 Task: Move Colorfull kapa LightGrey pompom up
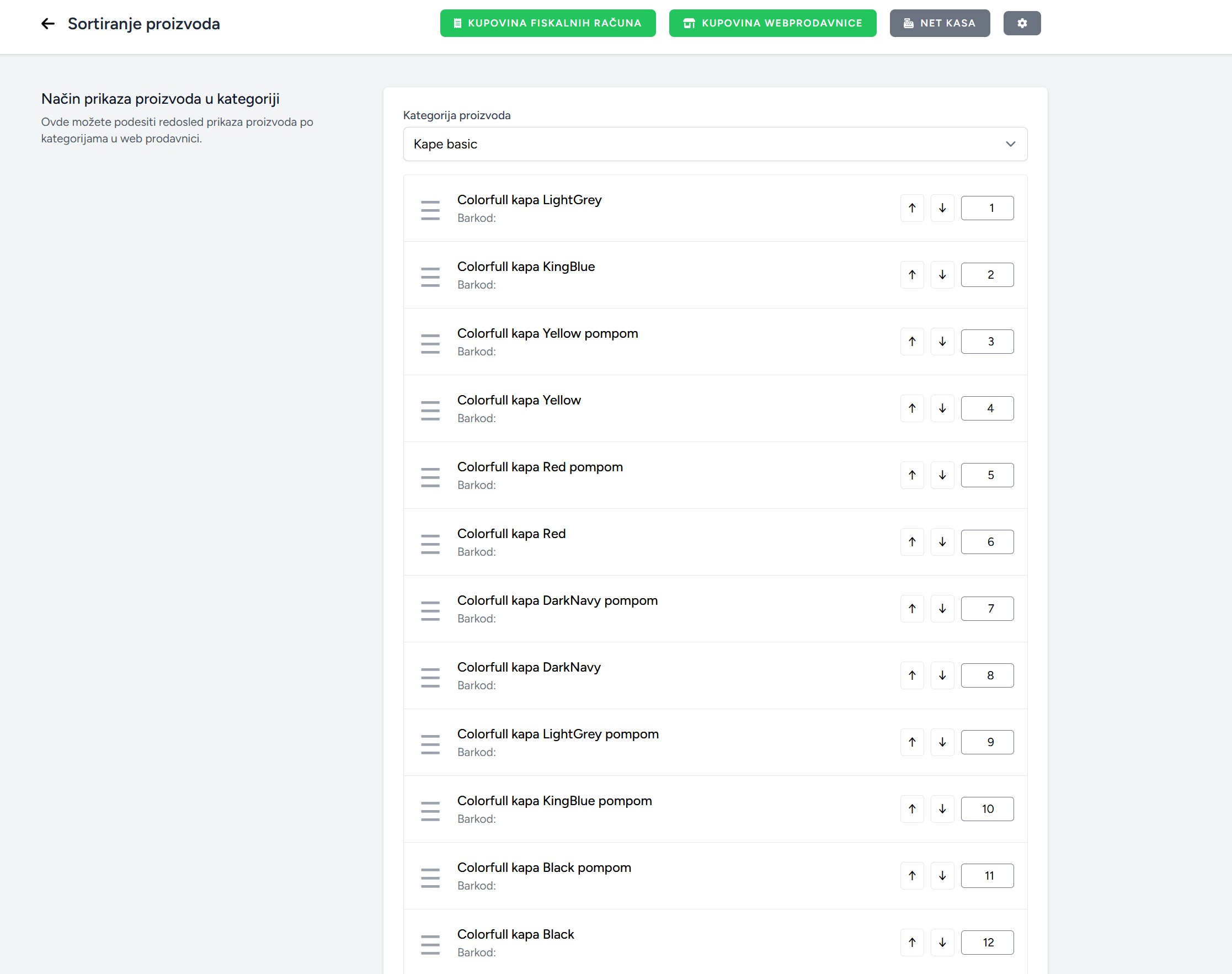click(x=912, y=742)
